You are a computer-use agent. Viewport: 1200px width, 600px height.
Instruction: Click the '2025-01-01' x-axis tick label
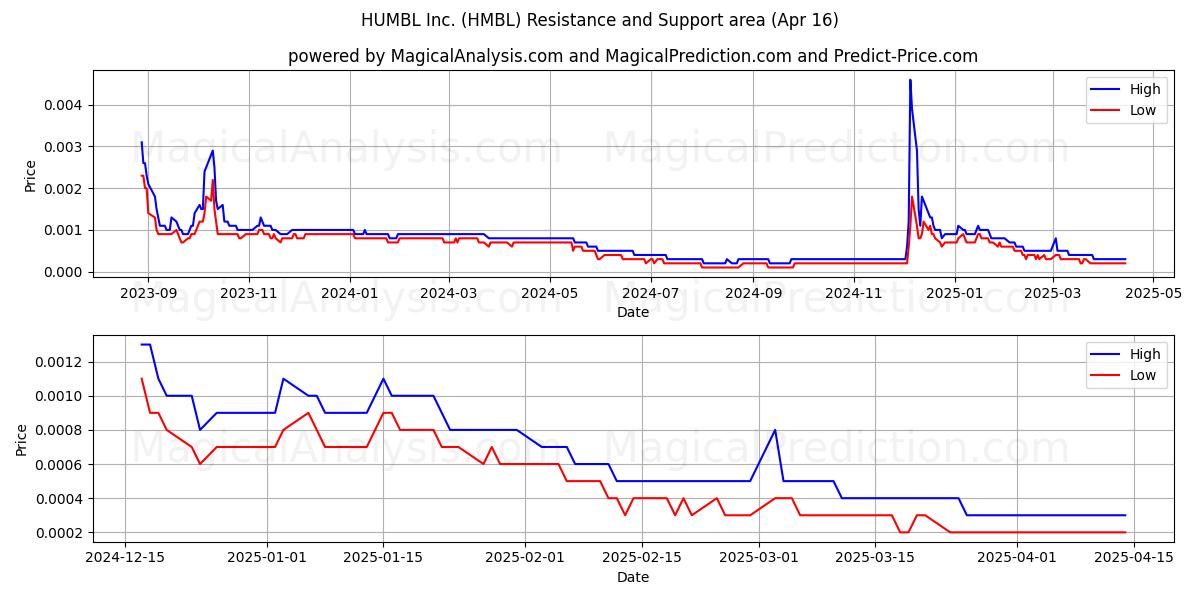pyautogui.click(x=267, y=558)
